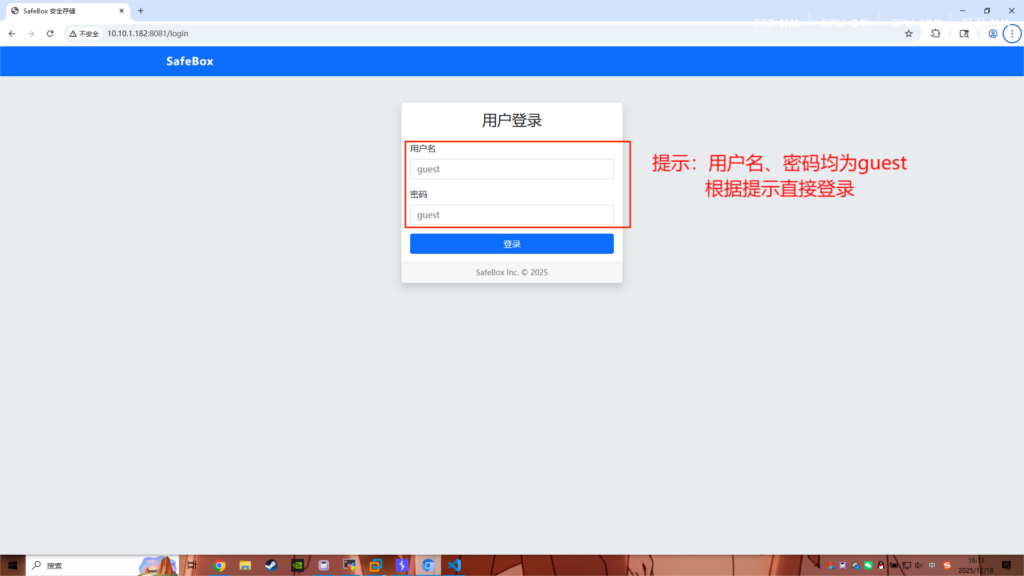This screenshot has width=1024, height=576.
Task: Click the 不安全 site security indicator
Action: (x=84, y=33)
